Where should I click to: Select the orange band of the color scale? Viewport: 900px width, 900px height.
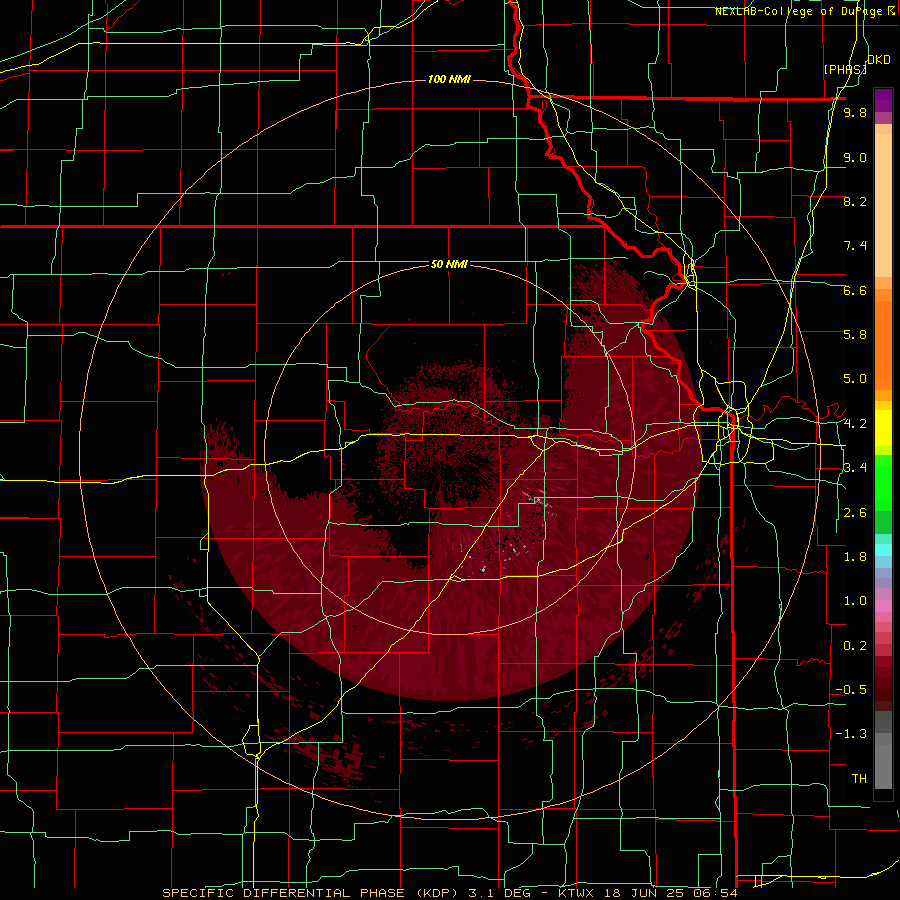(x=883, y=345)
